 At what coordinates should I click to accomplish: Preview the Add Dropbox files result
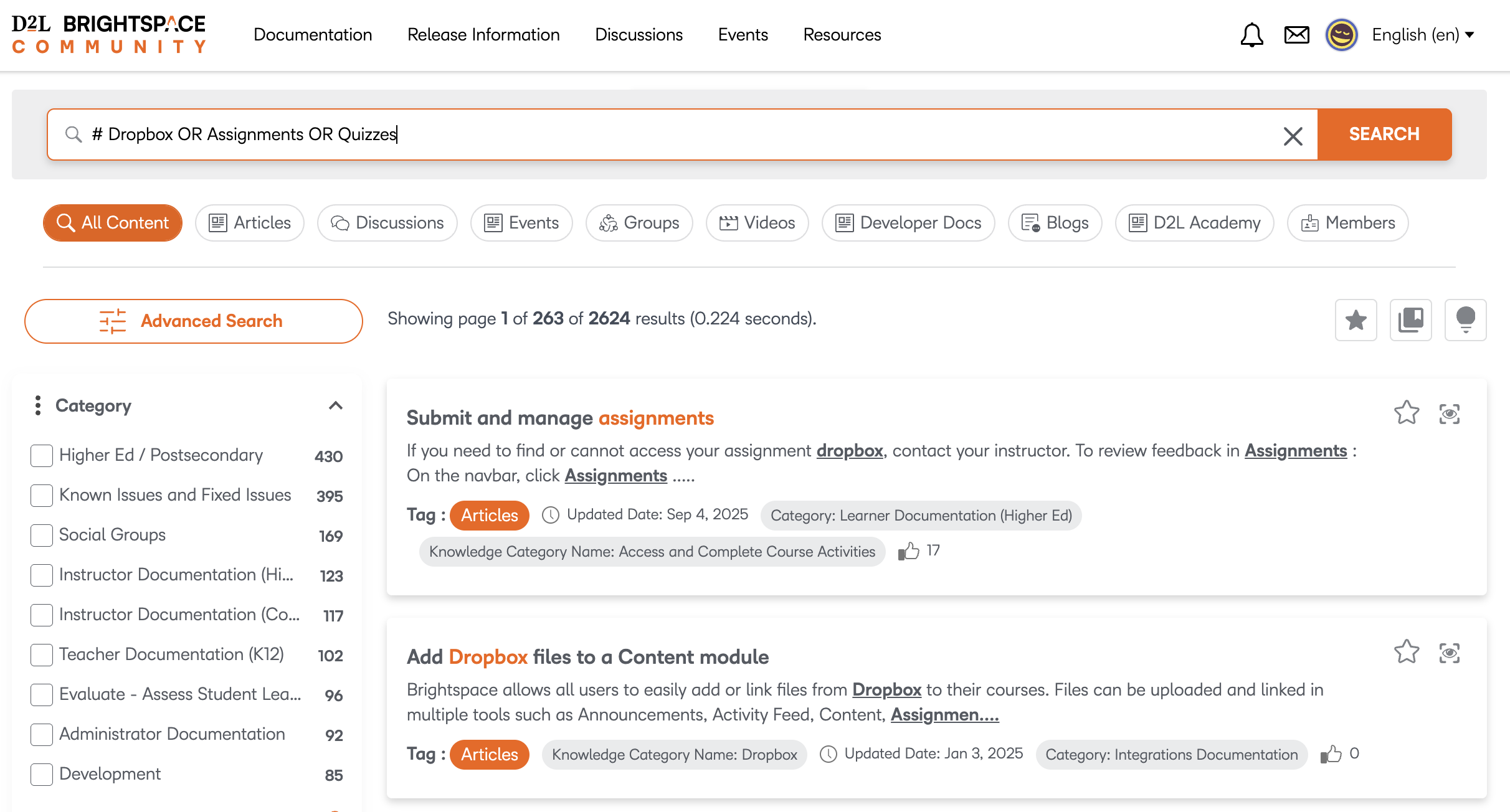pyautogui.click(x=1449, y=653)
